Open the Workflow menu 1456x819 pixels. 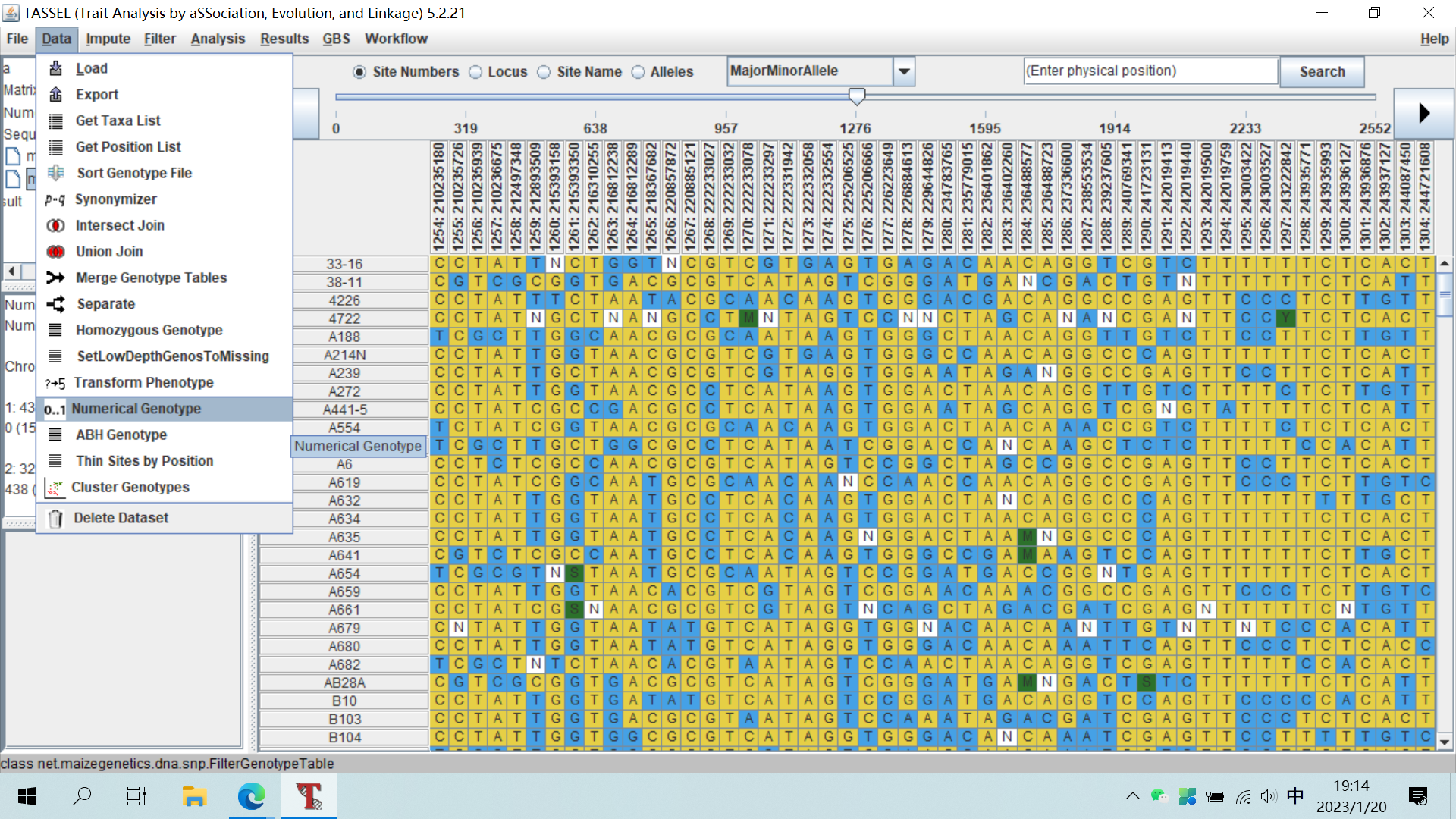click(396, 39)
